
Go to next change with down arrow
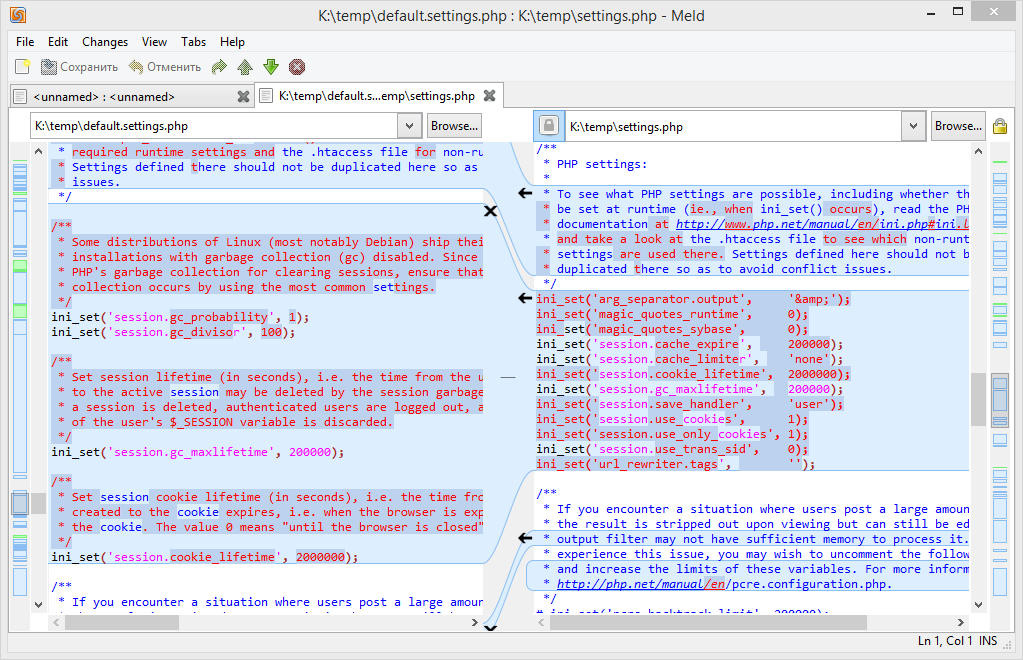coord(271,67)
